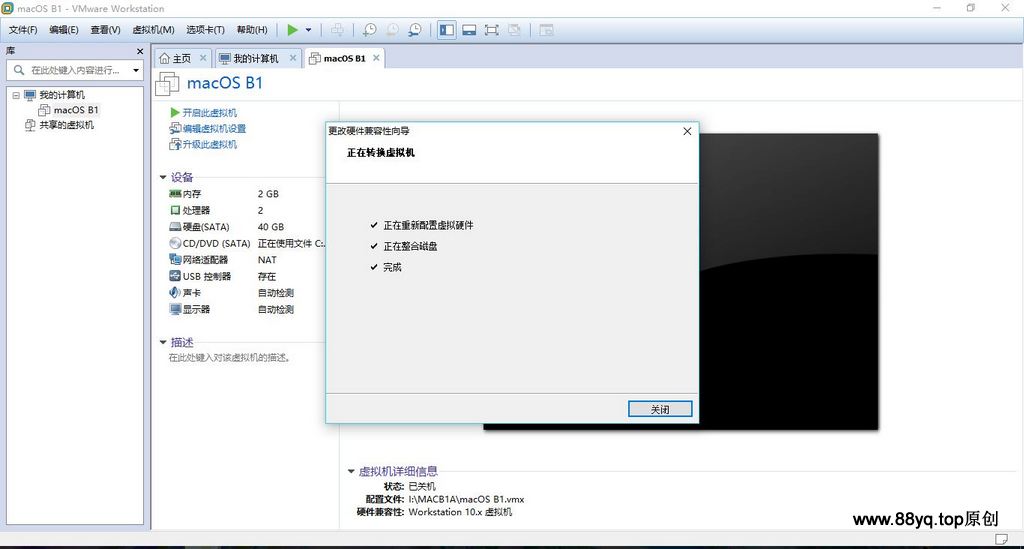Image resolution: width=1024 pixels, height=549 pixels.
Task: Open the 查看(V) menu
Action: coord(105,29)
